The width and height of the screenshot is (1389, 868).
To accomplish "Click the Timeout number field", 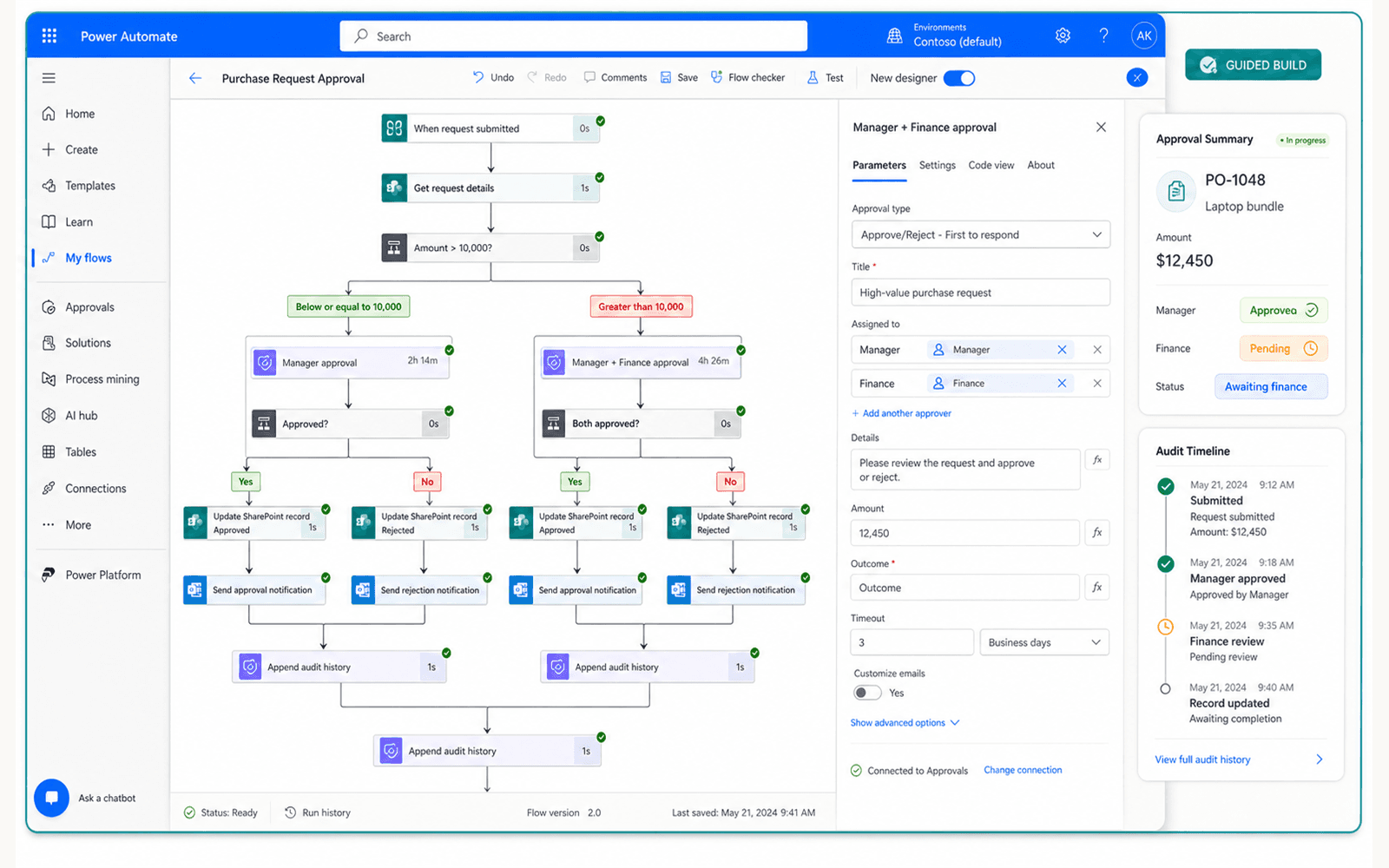I will [x=912, y=642].
